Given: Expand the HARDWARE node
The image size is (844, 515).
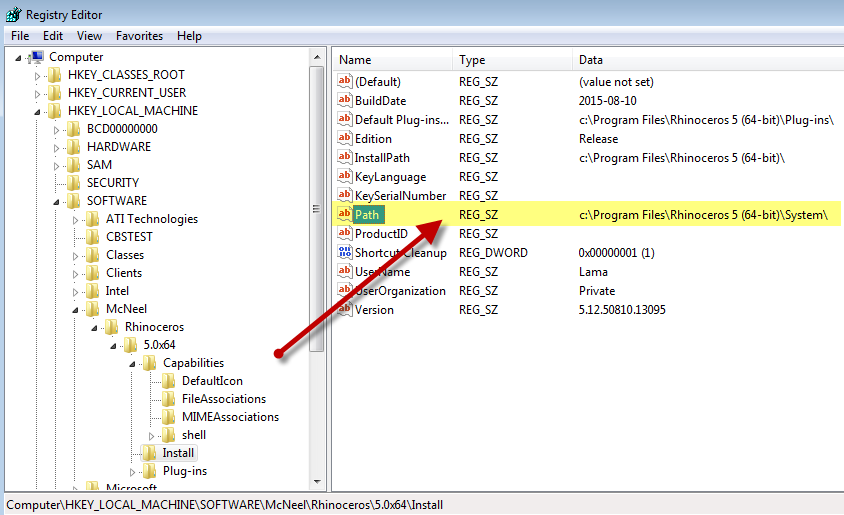Looking at the screenshot, I should coord(56,148).
